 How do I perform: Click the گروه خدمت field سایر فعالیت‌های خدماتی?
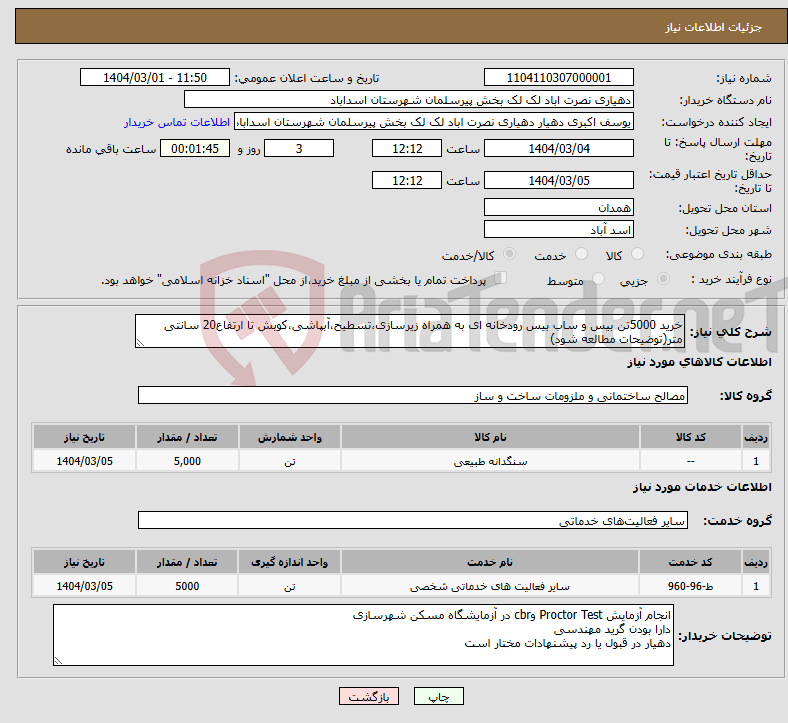point(413,520)
